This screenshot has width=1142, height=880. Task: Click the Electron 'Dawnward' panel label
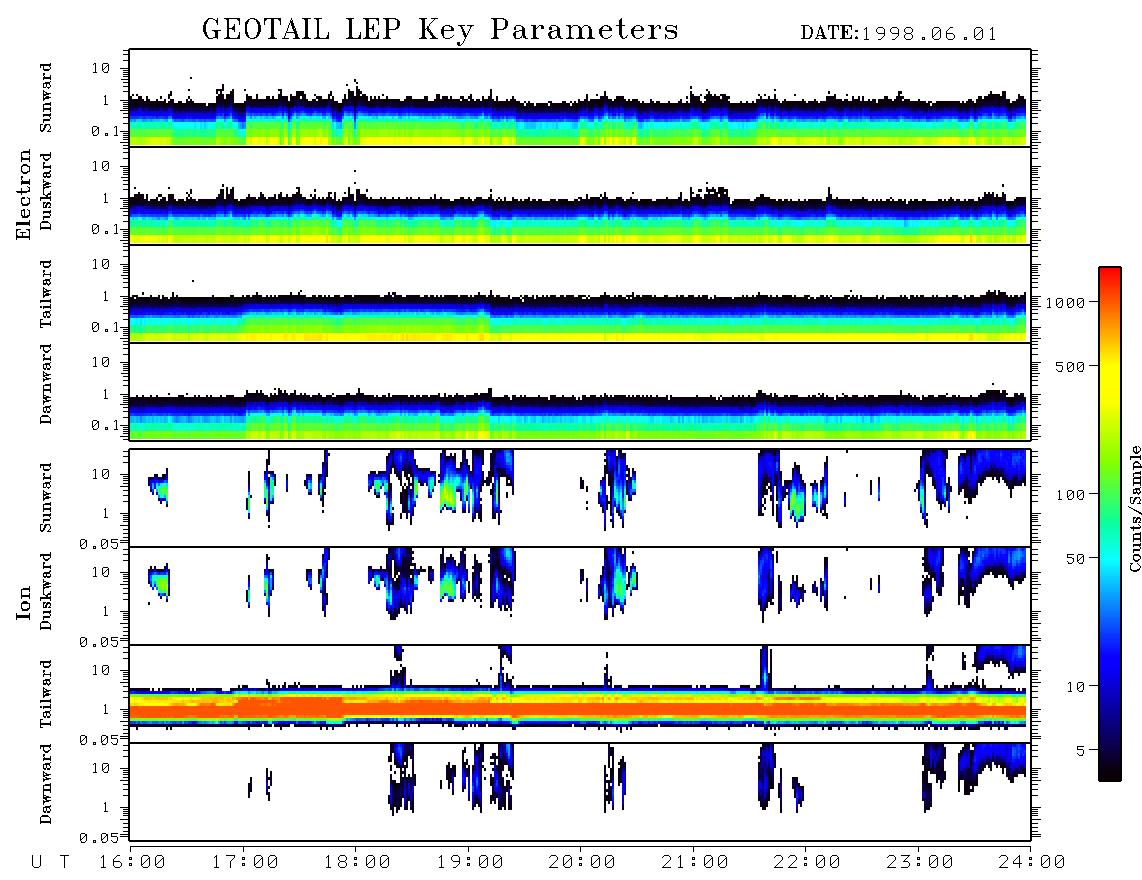click(45, 384)
